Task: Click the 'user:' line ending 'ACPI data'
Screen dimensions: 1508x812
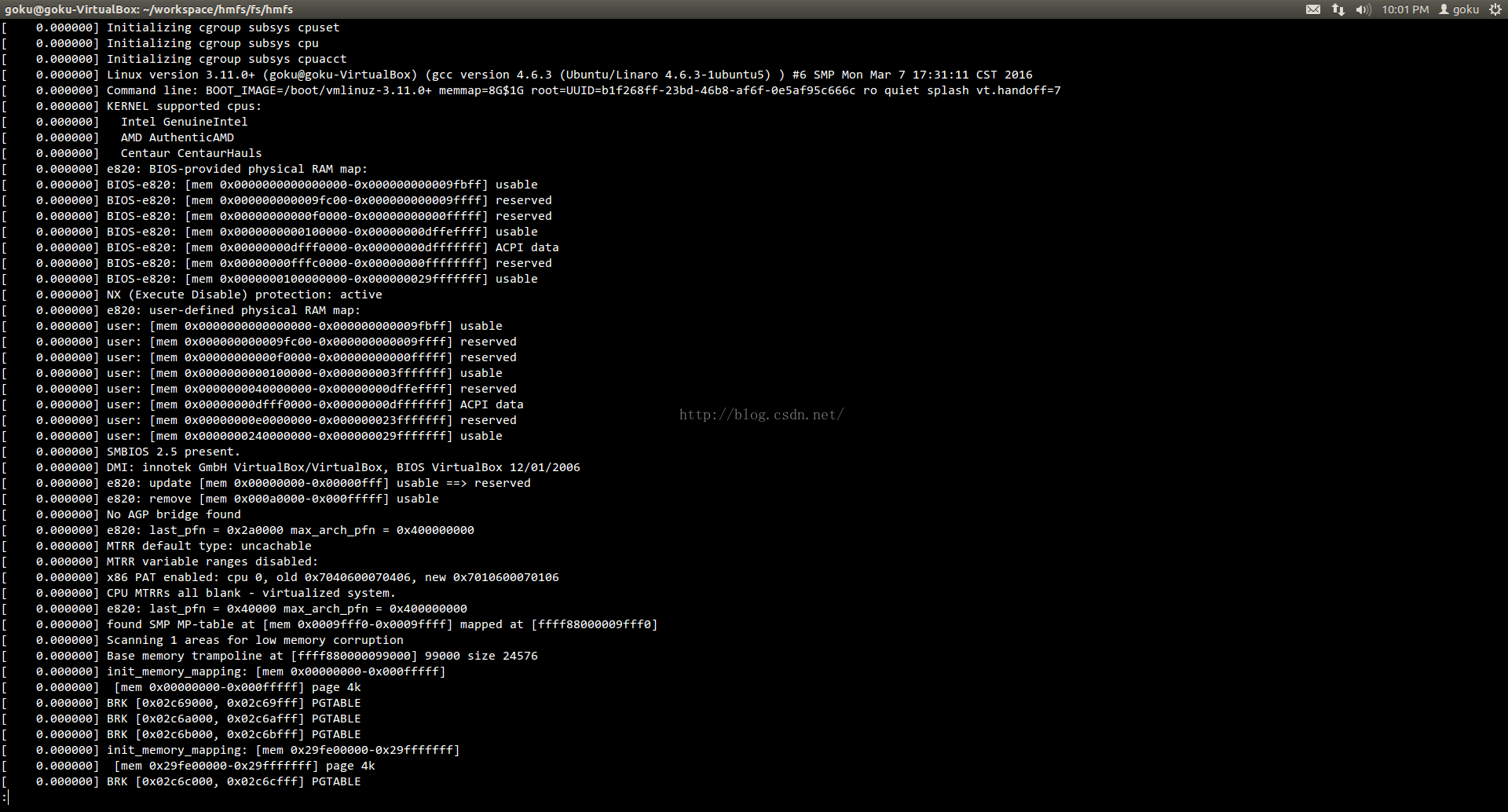Action: (263, 404)
